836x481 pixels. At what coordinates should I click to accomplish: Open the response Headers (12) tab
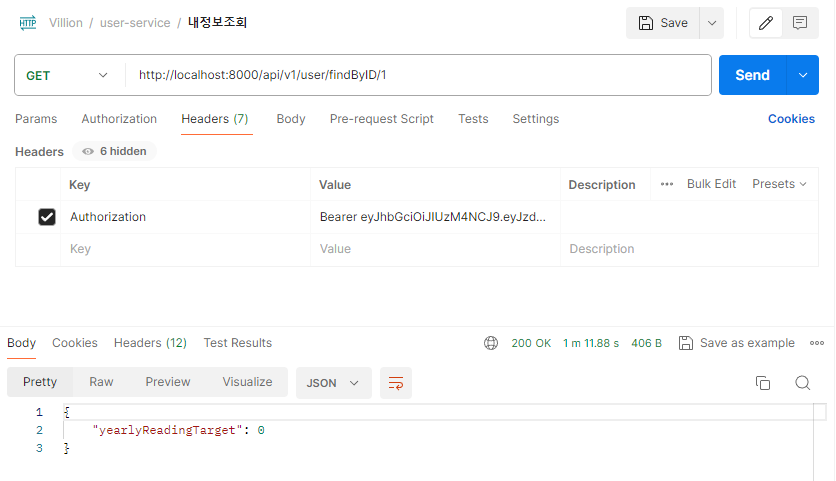click(150, 343)
